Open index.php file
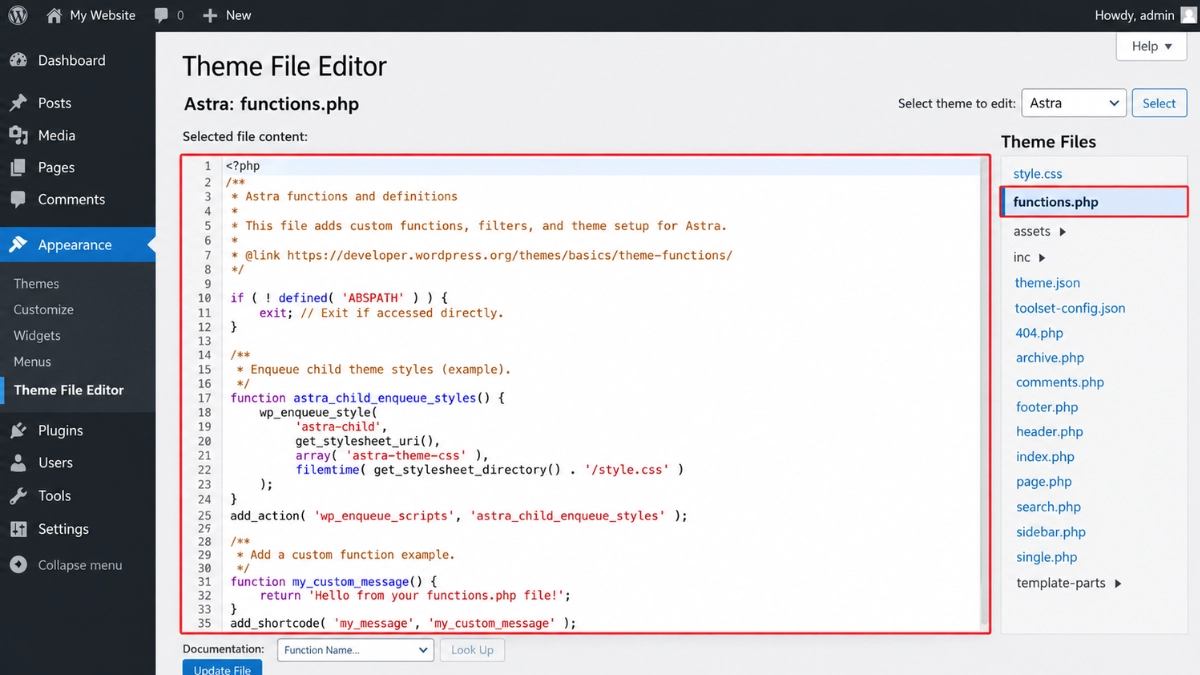The width and height of the screenshot is (1200, 675). click(x=1045, y=457)
